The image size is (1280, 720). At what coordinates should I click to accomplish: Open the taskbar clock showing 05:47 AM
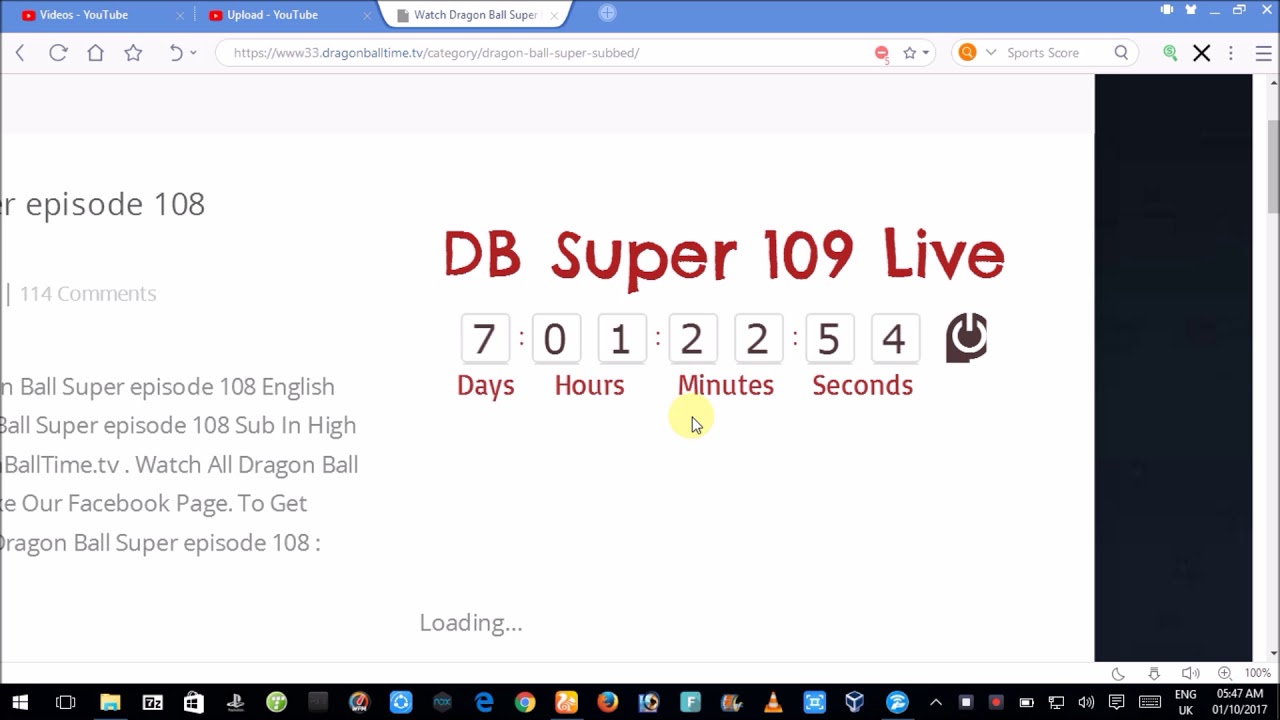[1239, 702]
